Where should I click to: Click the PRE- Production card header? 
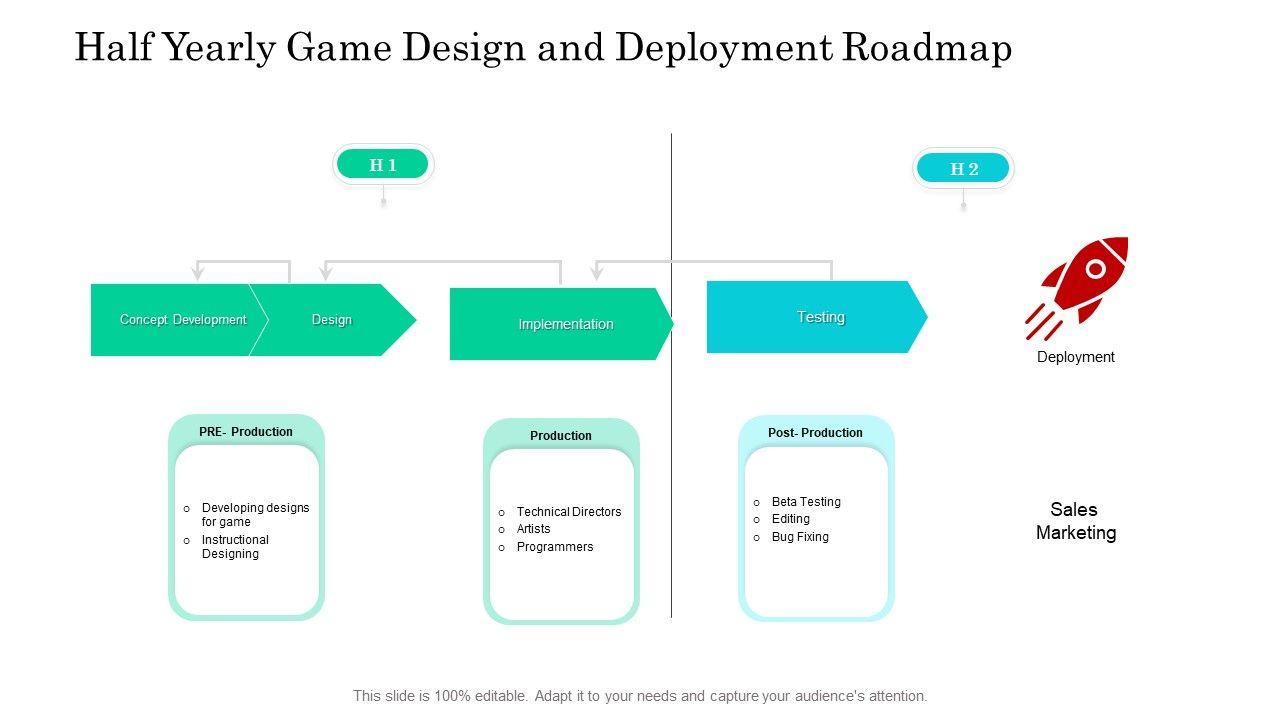tap(246, 432)
